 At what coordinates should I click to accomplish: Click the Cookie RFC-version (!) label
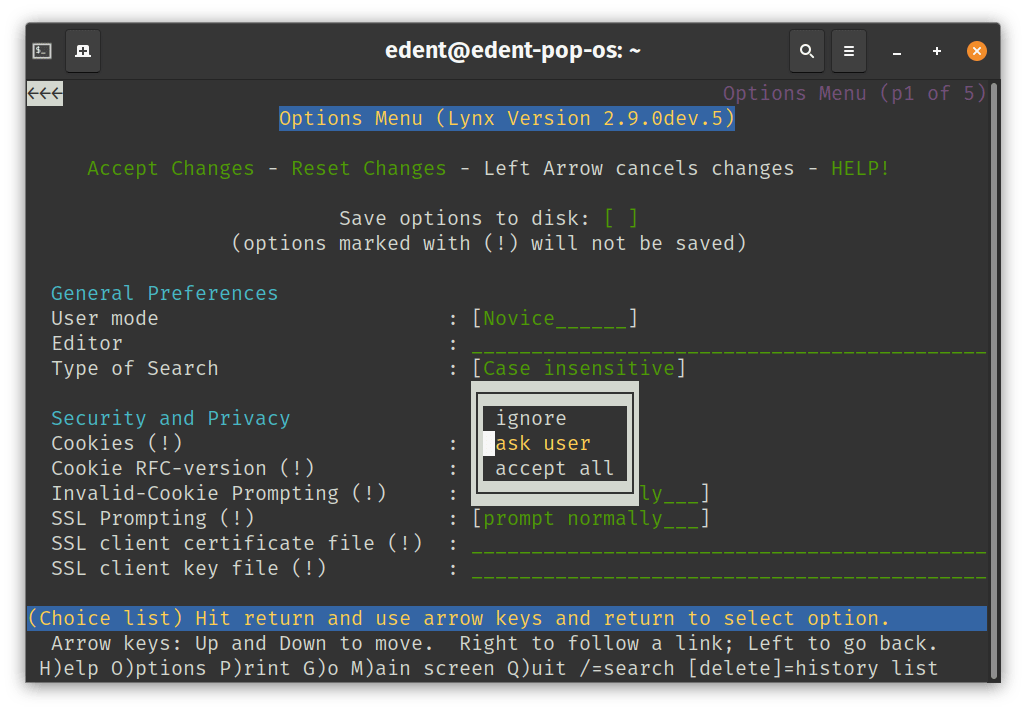tap(183, 468)
